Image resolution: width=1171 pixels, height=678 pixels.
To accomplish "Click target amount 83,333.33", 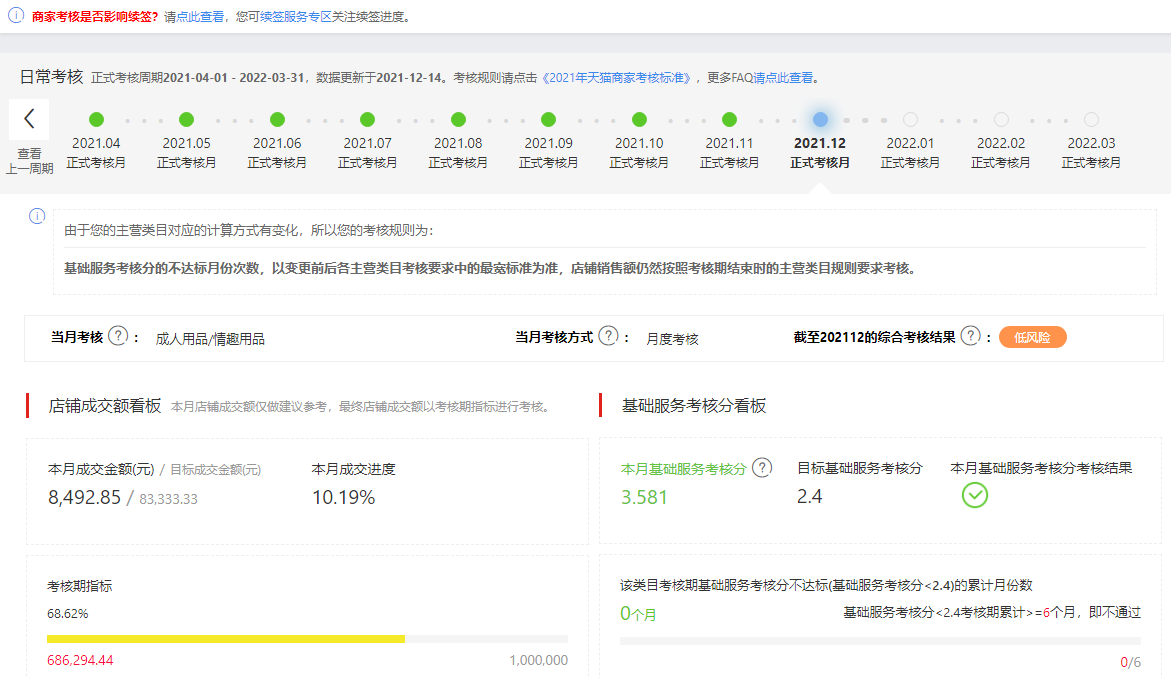I will (x=168, y=499).
